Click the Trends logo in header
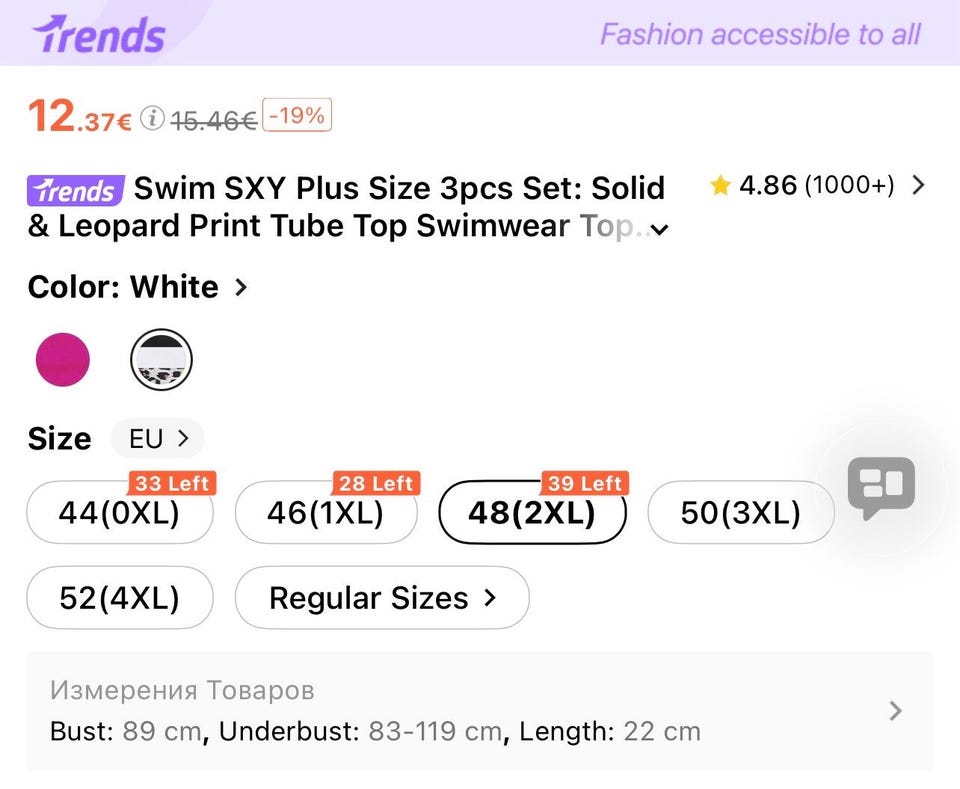The image size is (960, 789). click(98, 35)
